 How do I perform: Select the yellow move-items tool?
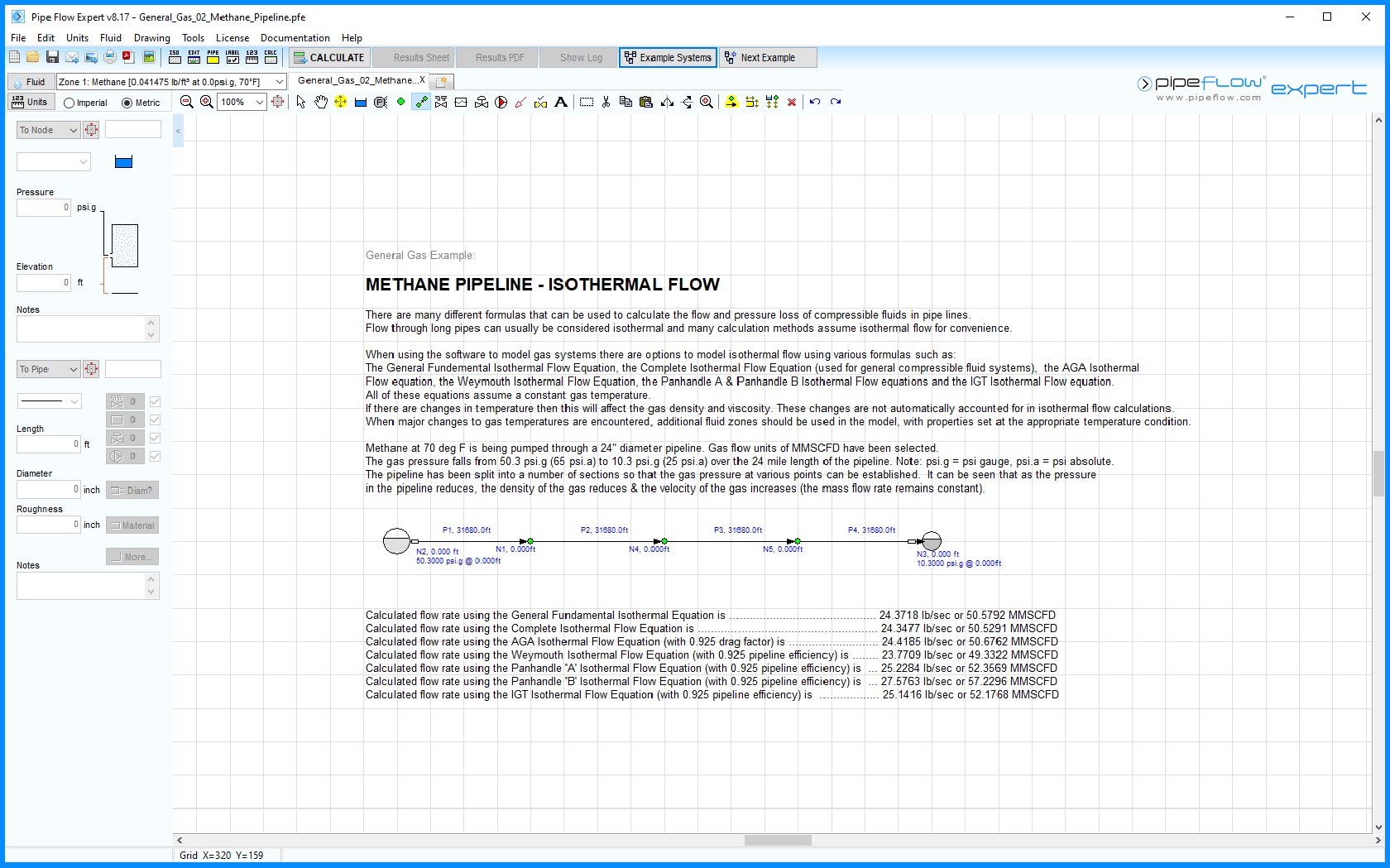coord(340,102)
